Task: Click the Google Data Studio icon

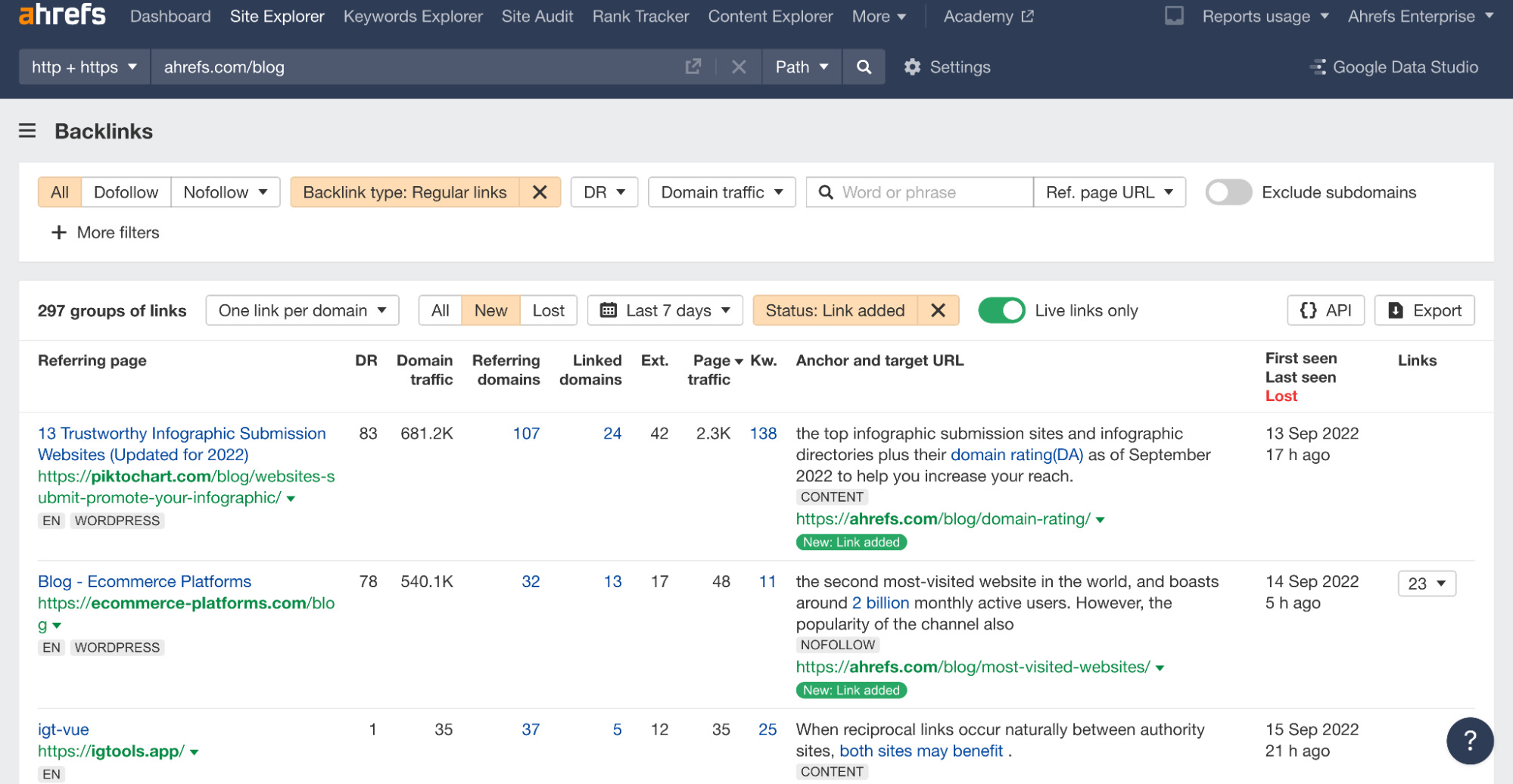Action: 1317,67
